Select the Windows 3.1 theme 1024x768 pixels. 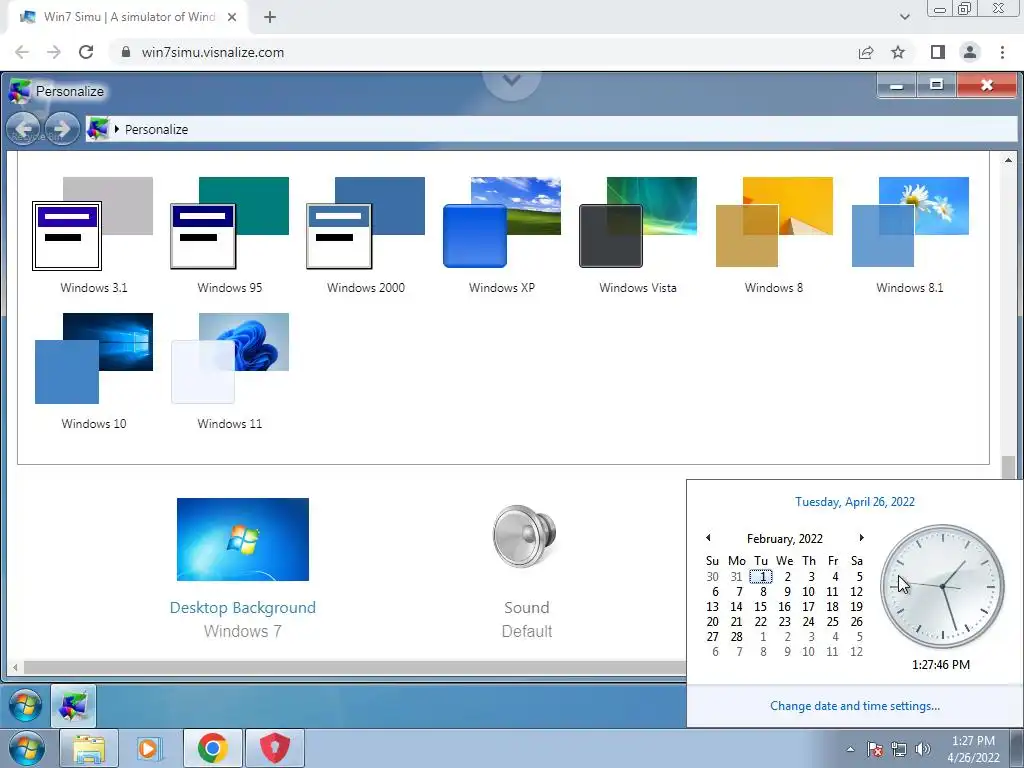(93, 235)
